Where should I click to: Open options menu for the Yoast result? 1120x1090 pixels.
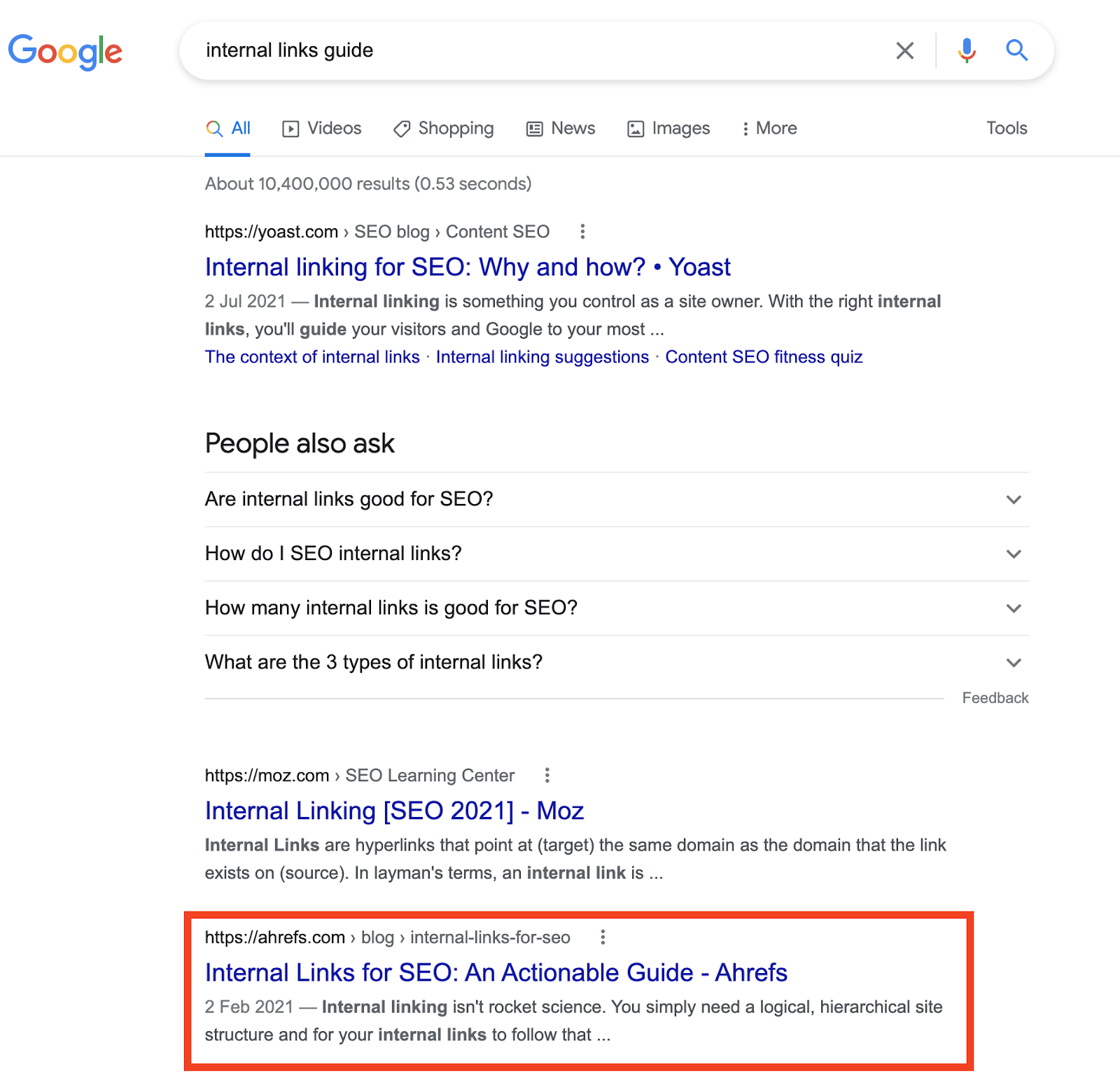[582, 232]
